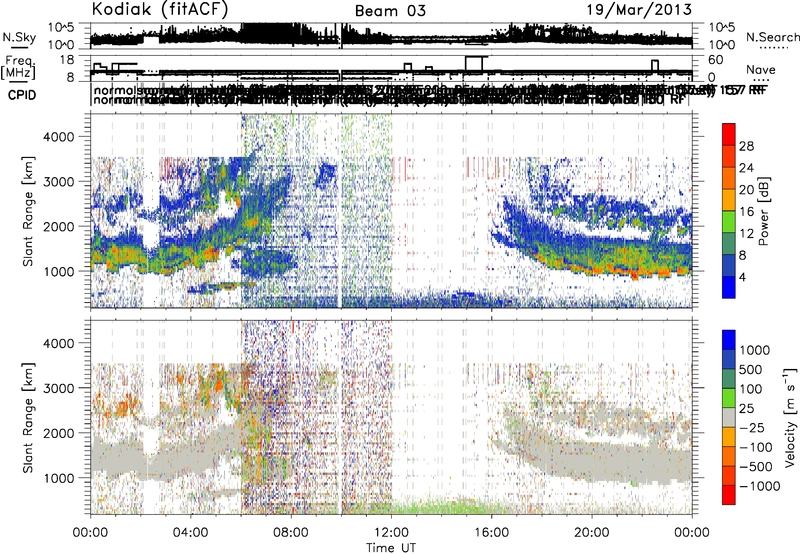Click 'Slant Range [km]' label of power panel

28,211
